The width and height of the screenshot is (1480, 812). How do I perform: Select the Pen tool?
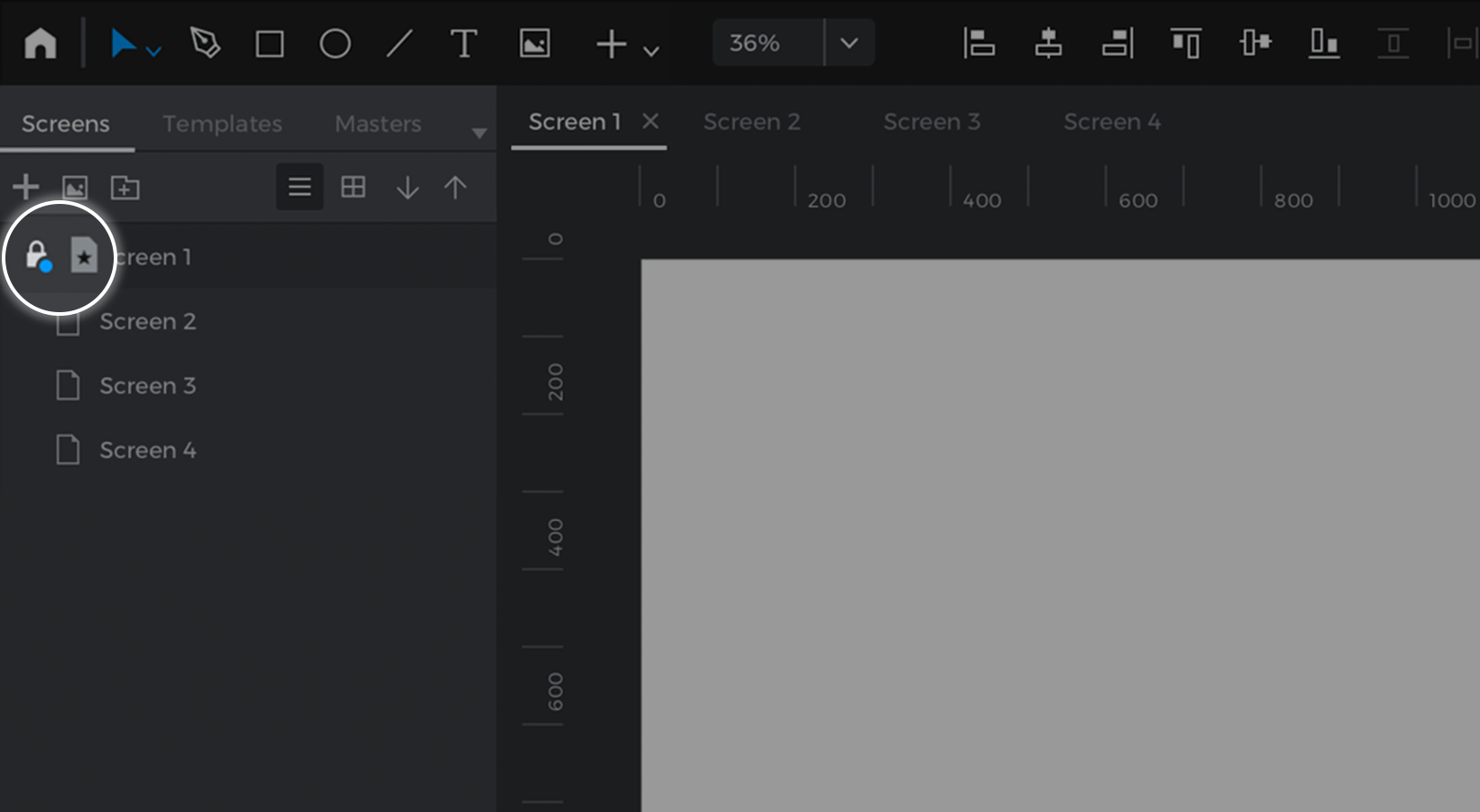205,42
